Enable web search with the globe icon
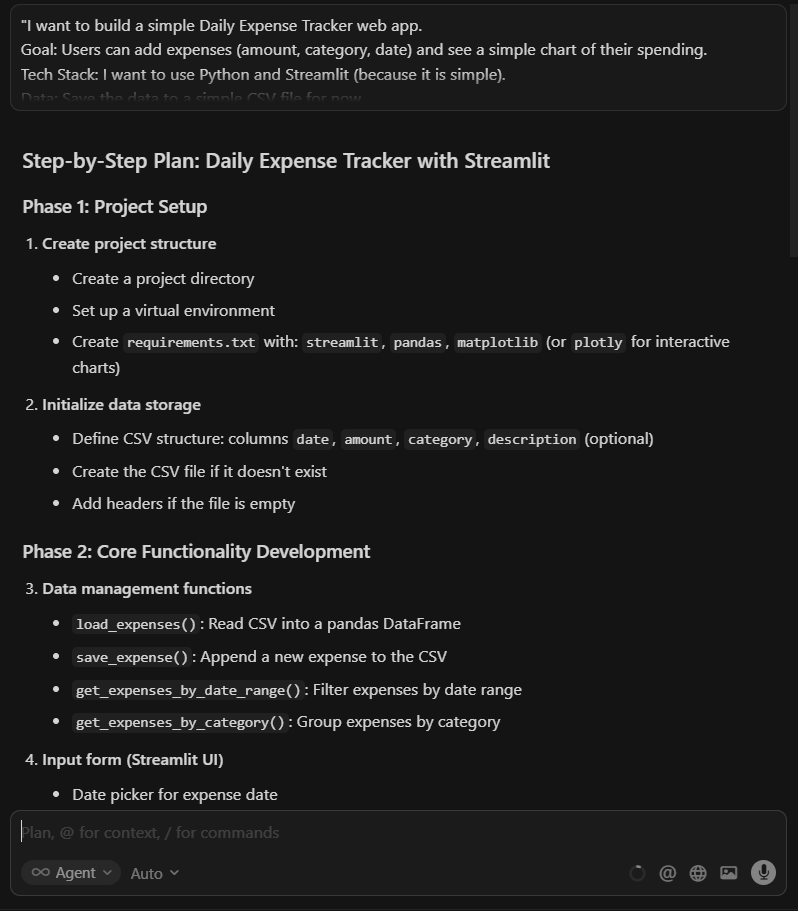 tap(698, 872)
